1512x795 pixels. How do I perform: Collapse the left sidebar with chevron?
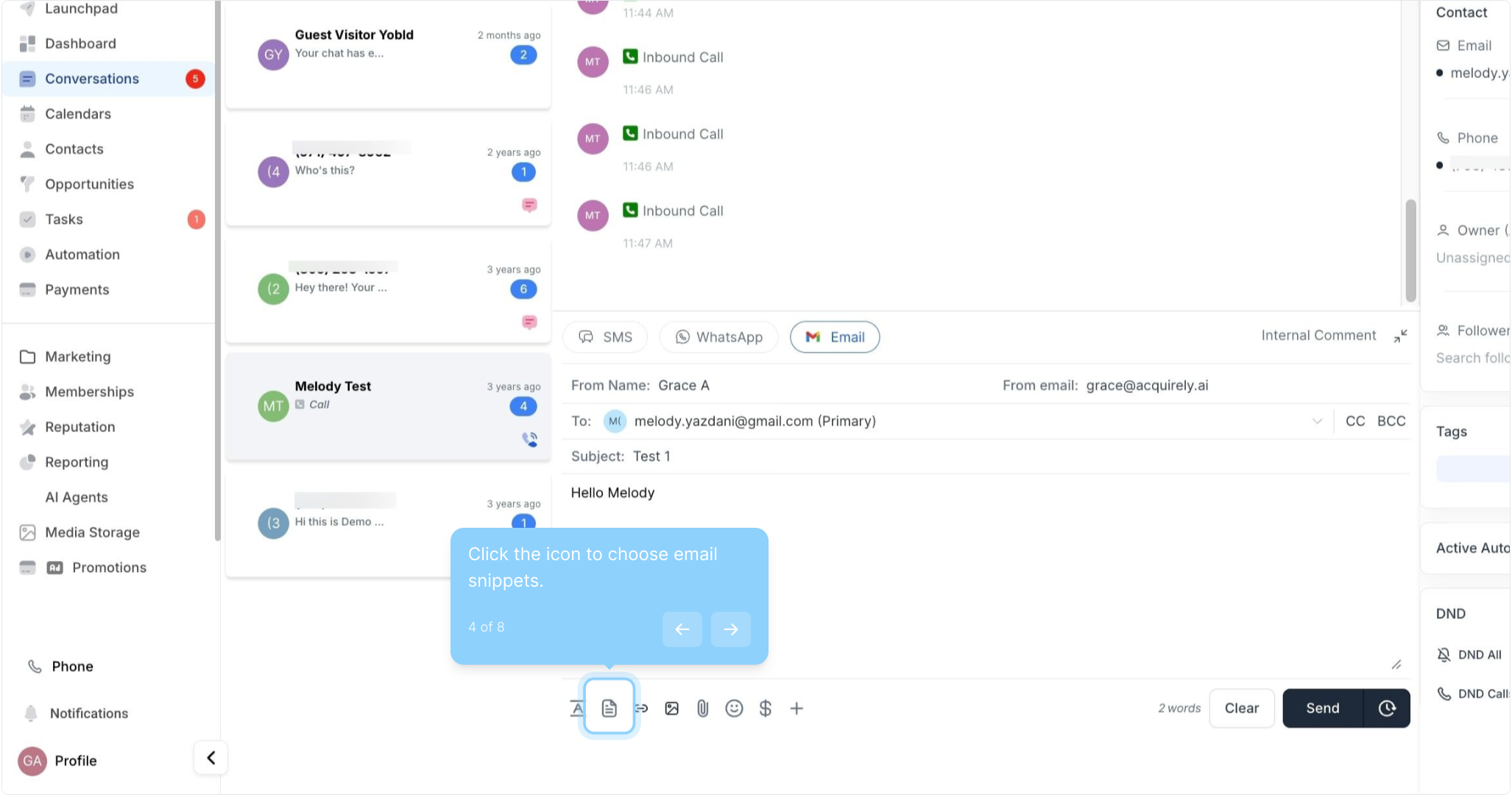pyautogui.click(x=211, y=757)
